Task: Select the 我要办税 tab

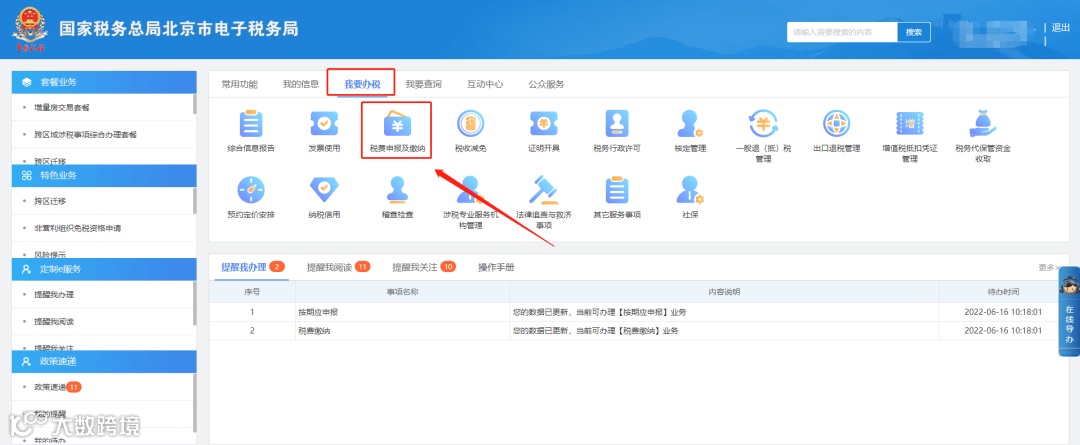Action: coord(362,85)
